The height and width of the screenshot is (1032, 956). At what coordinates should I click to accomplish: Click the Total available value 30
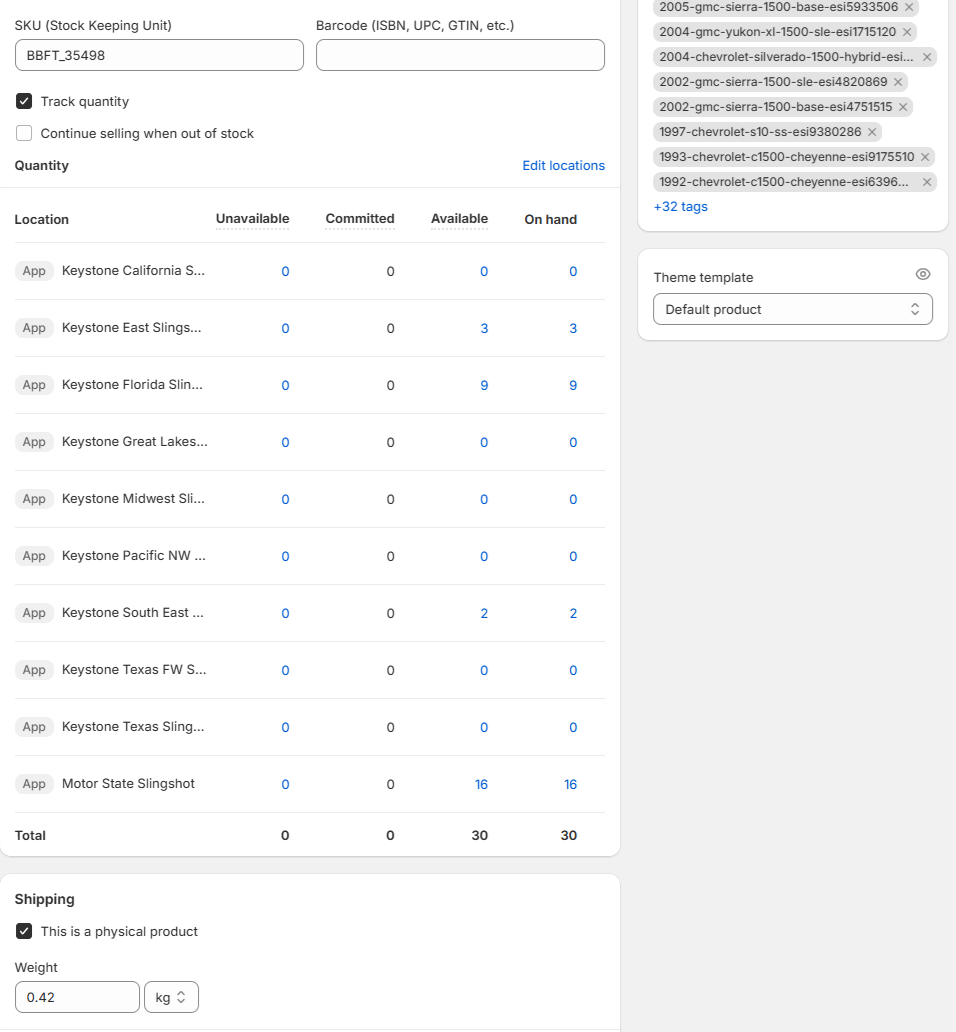tap(480, 835)
